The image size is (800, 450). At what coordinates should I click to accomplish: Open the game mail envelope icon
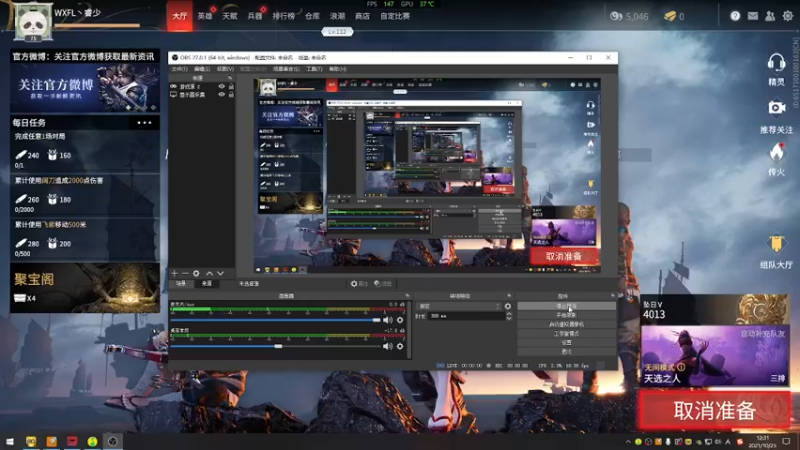tap(753, 16)
